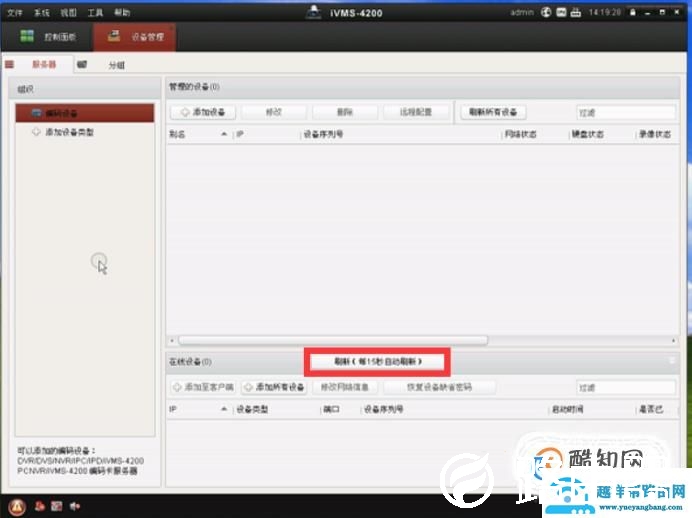Open the 文件 menu

pos(15,13)
